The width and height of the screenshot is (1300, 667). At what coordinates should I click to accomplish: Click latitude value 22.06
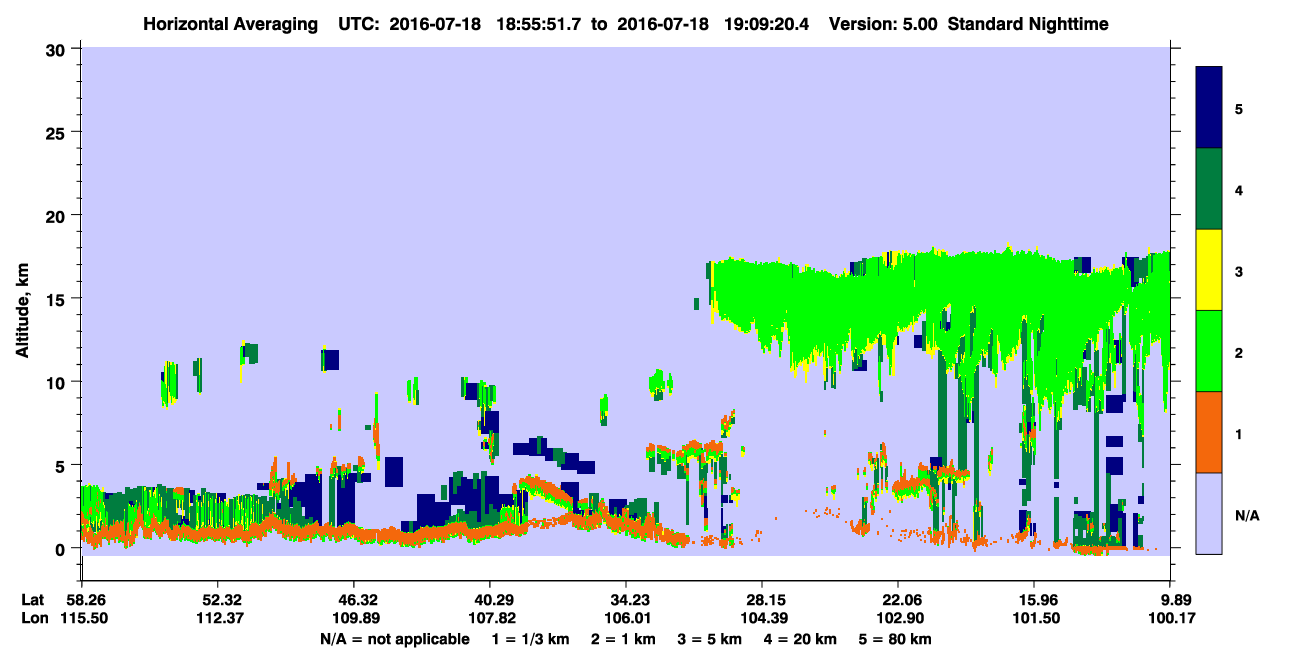898,600
